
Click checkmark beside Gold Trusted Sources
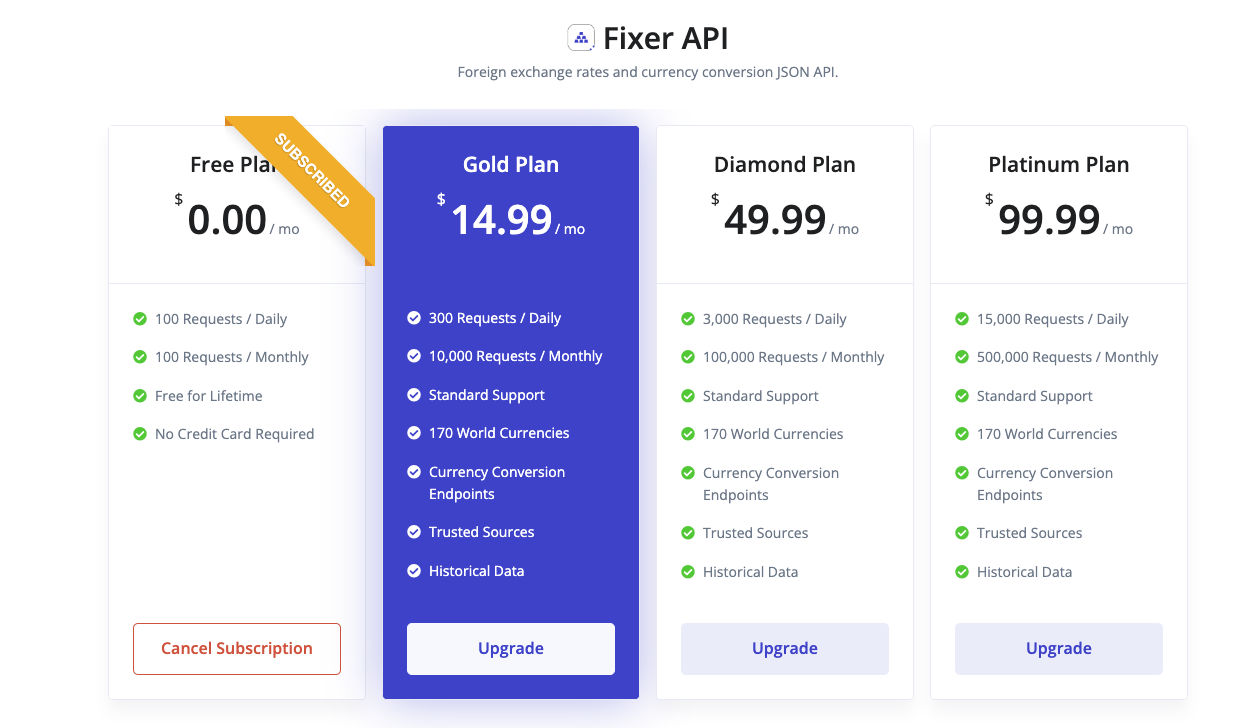coord(414,532)
